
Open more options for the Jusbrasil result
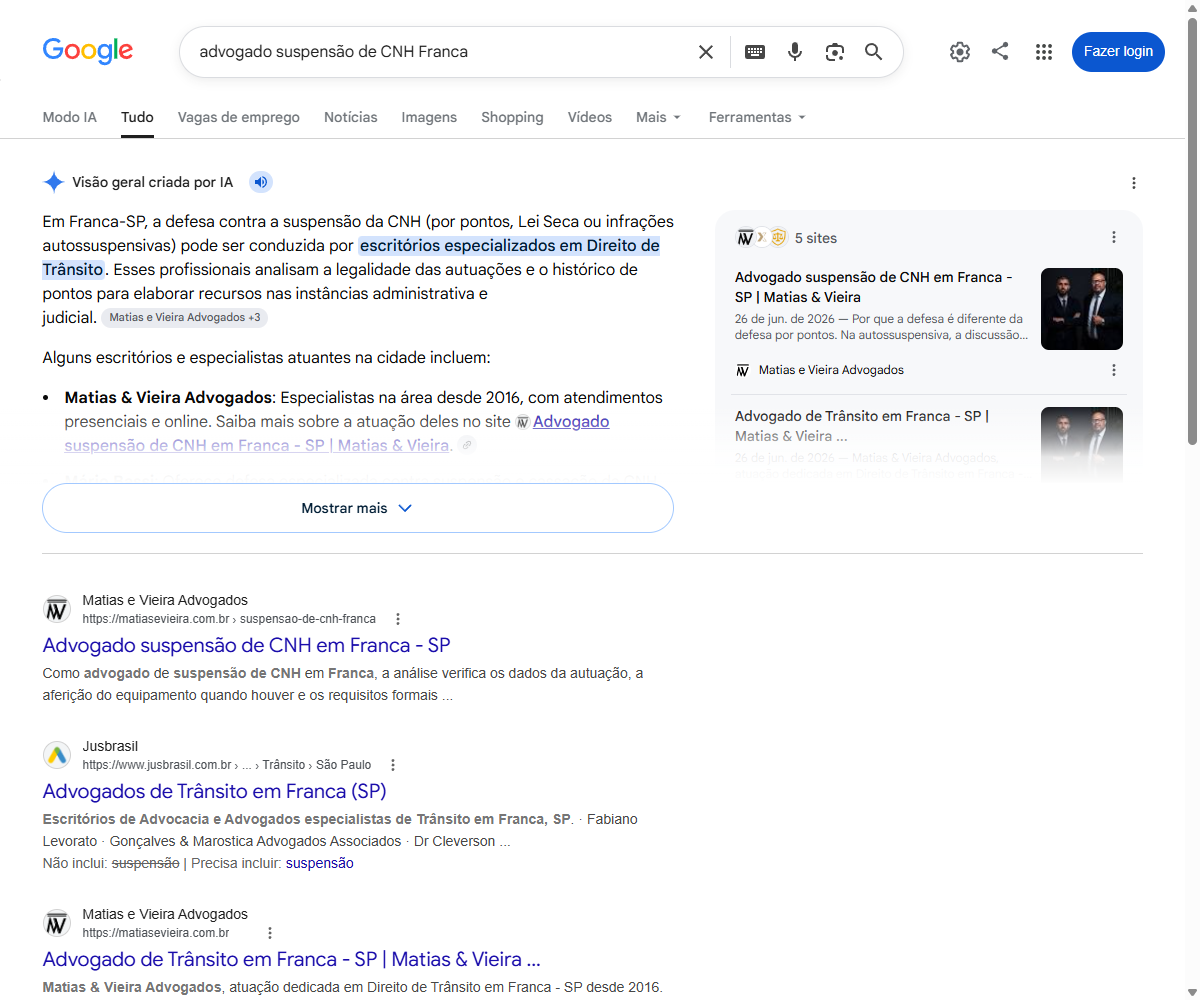393,765
